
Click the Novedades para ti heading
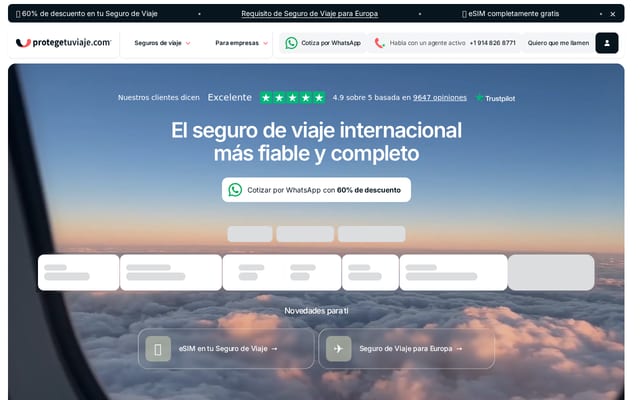[x=316, y=311]
